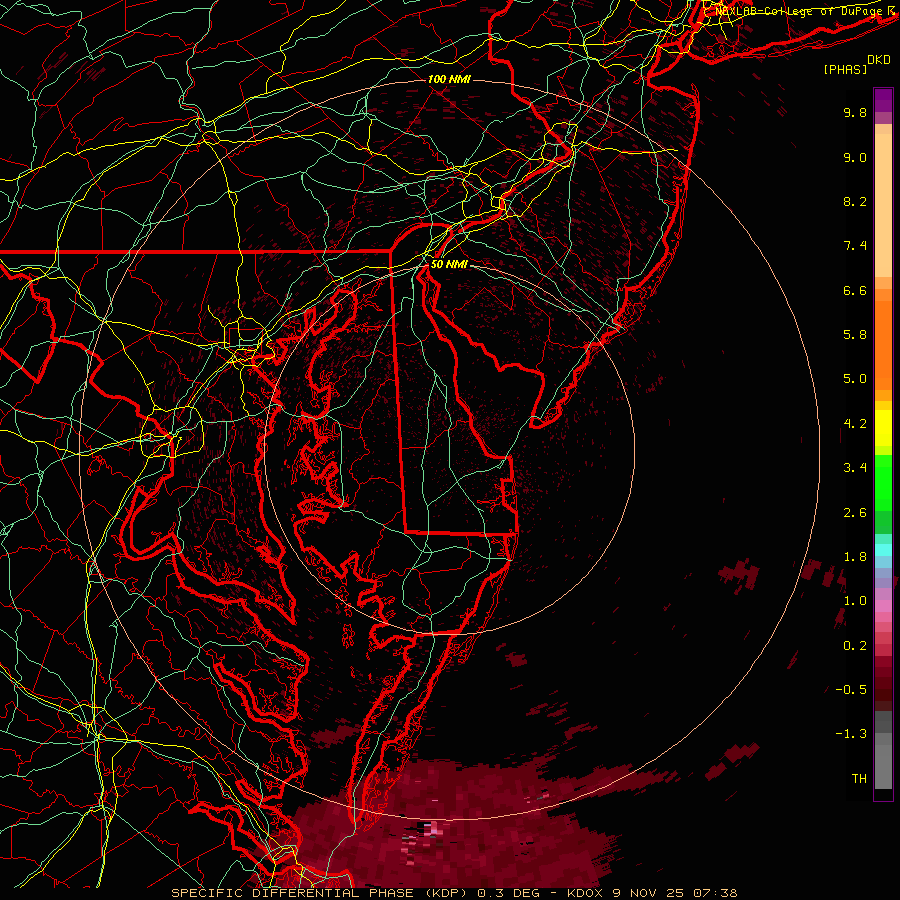Screen dimensions: 900x900
Task: Click the 0.2 value on the color scale
Action: (x=855, y=646)
